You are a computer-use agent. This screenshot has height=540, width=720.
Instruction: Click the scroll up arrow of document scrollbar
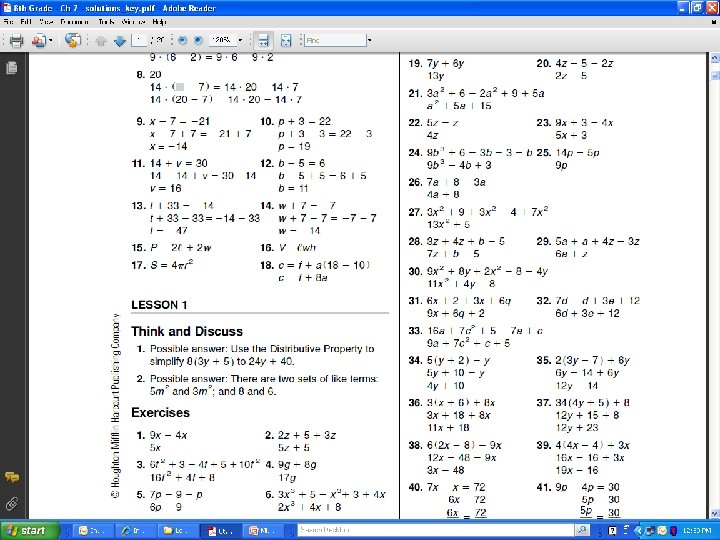tap(714, 58)
